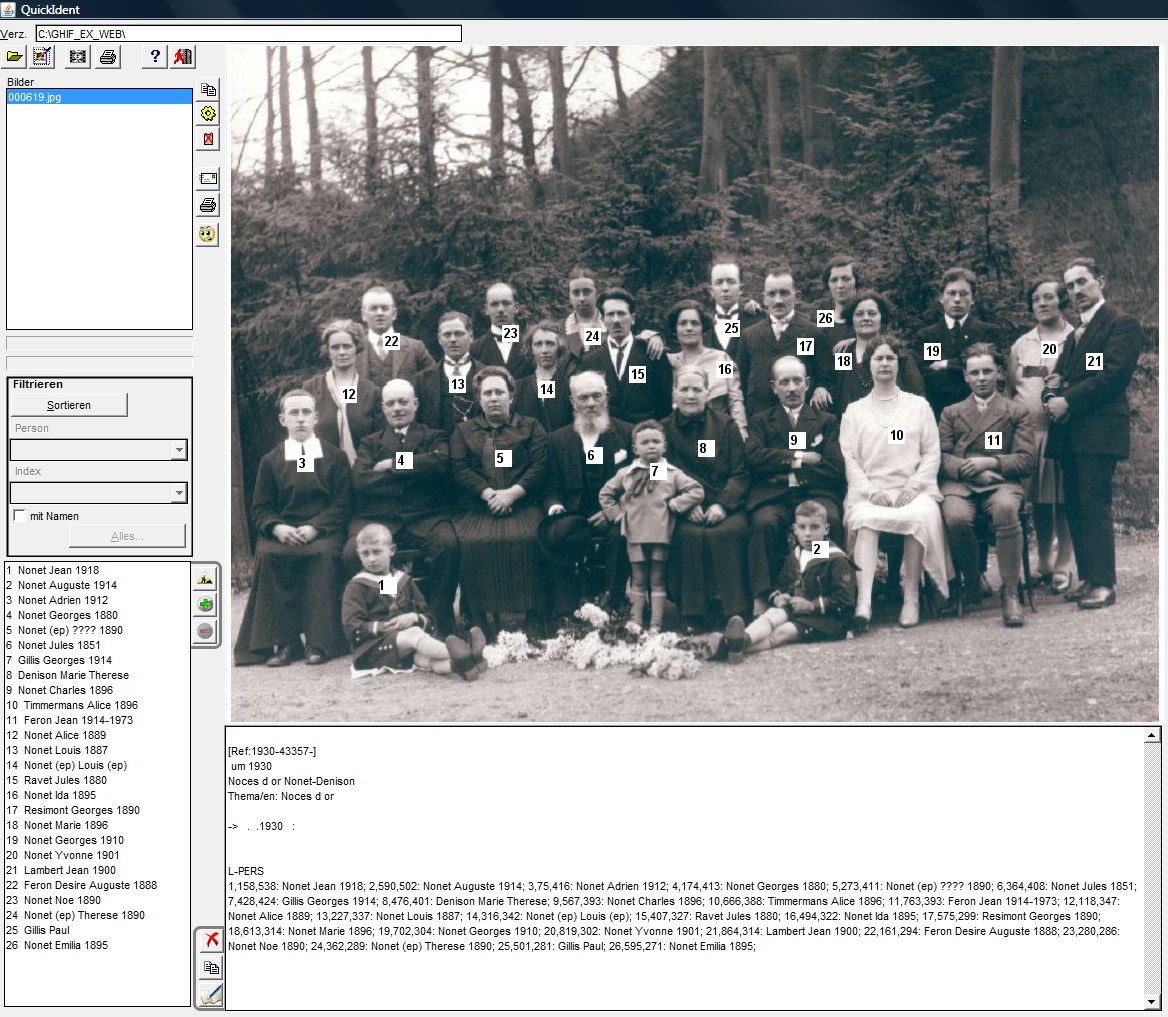This screenshot has width=1168, height=1017.
Task: Click the yellow gear settings icon
Action: pos(208,114)
